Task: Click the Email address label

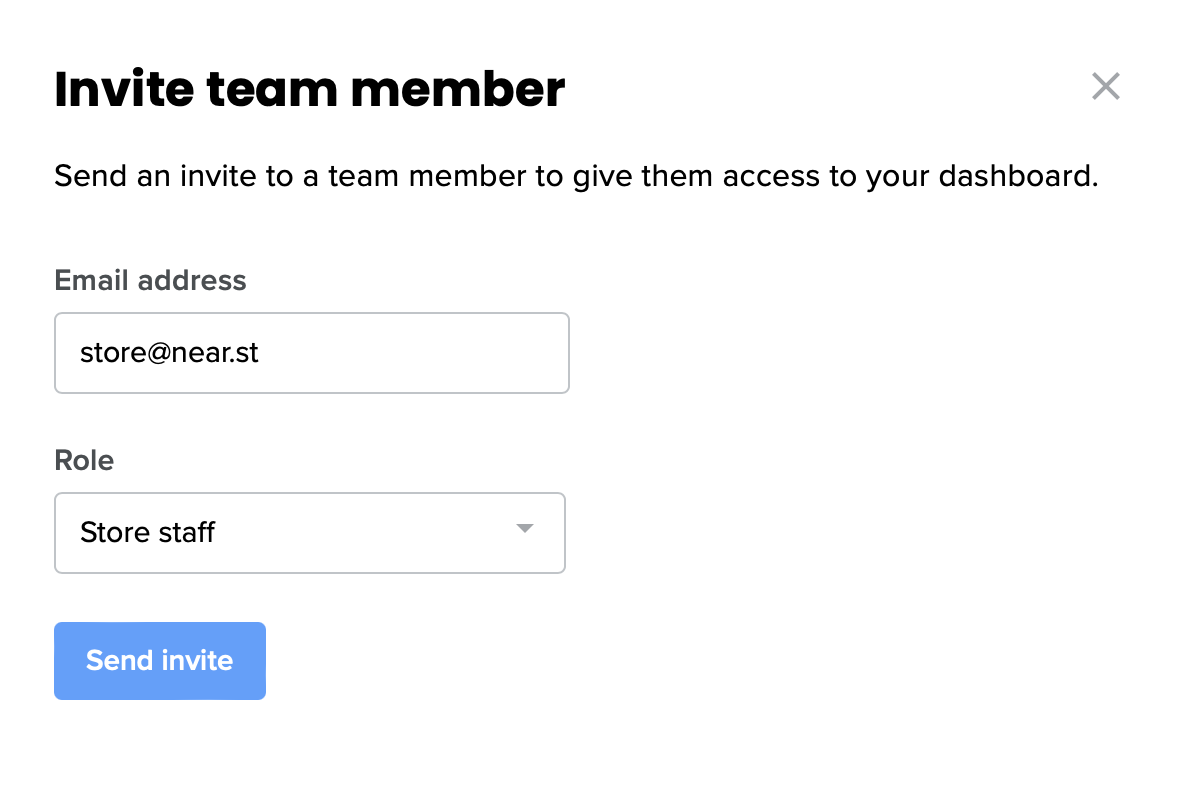Action: point(150,280)
